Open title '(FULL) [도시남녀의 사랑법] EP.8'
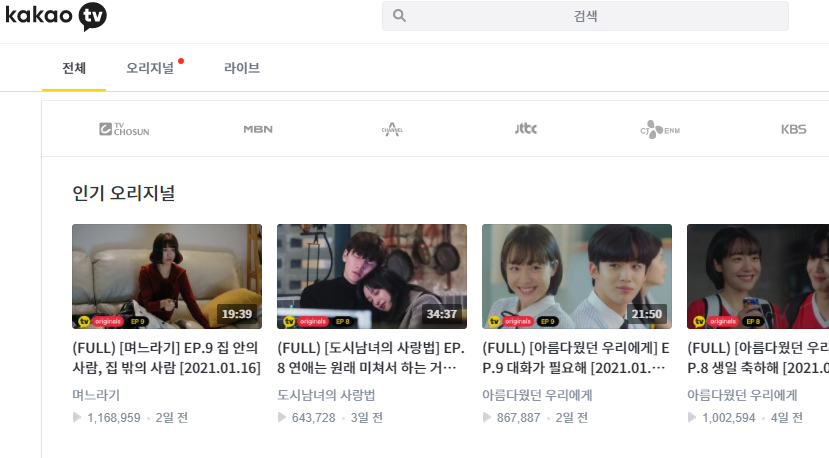829x458 pixels. (x=371, y=358)
